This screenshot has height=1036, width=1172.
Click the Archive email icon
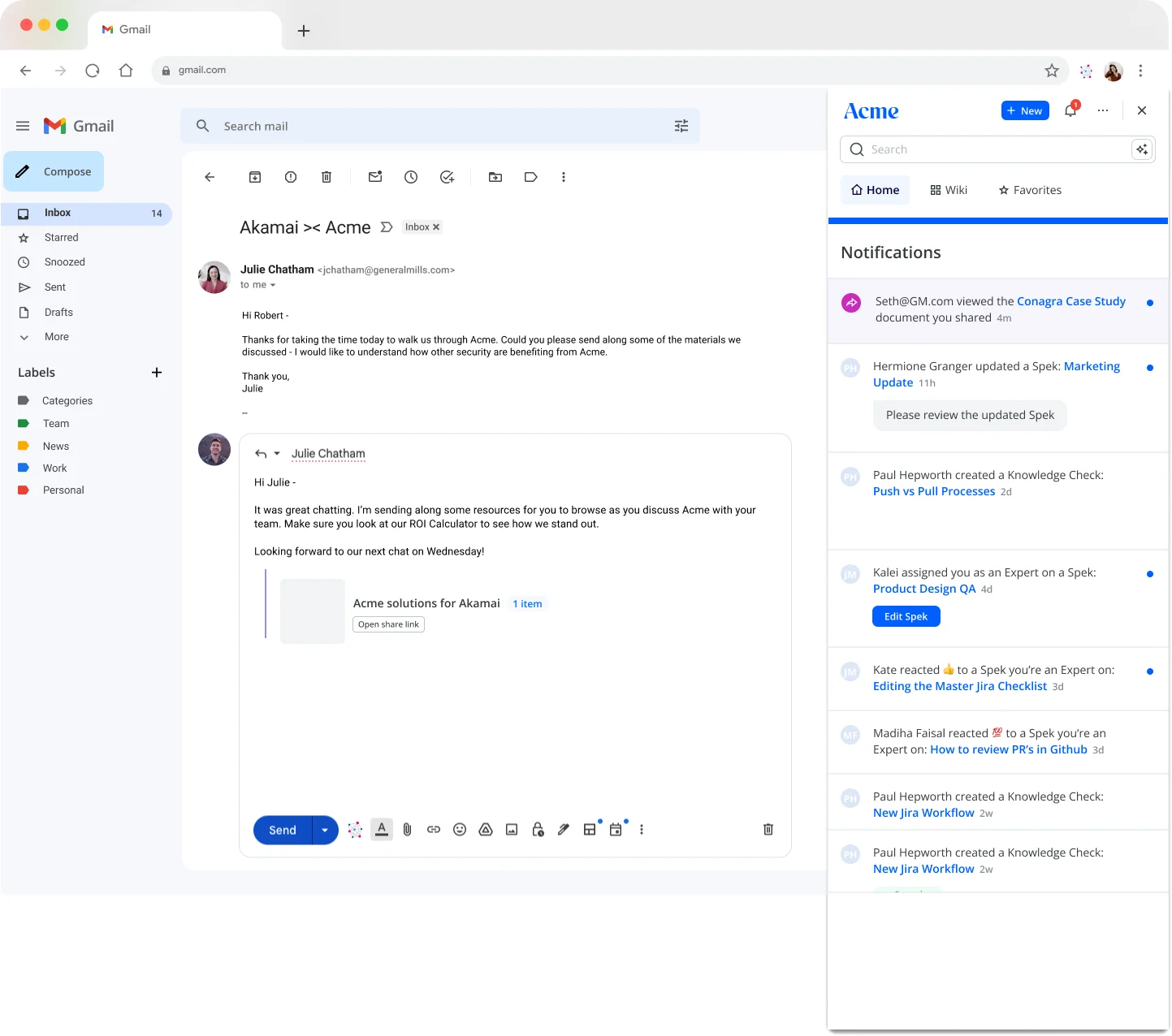point(255,177)
